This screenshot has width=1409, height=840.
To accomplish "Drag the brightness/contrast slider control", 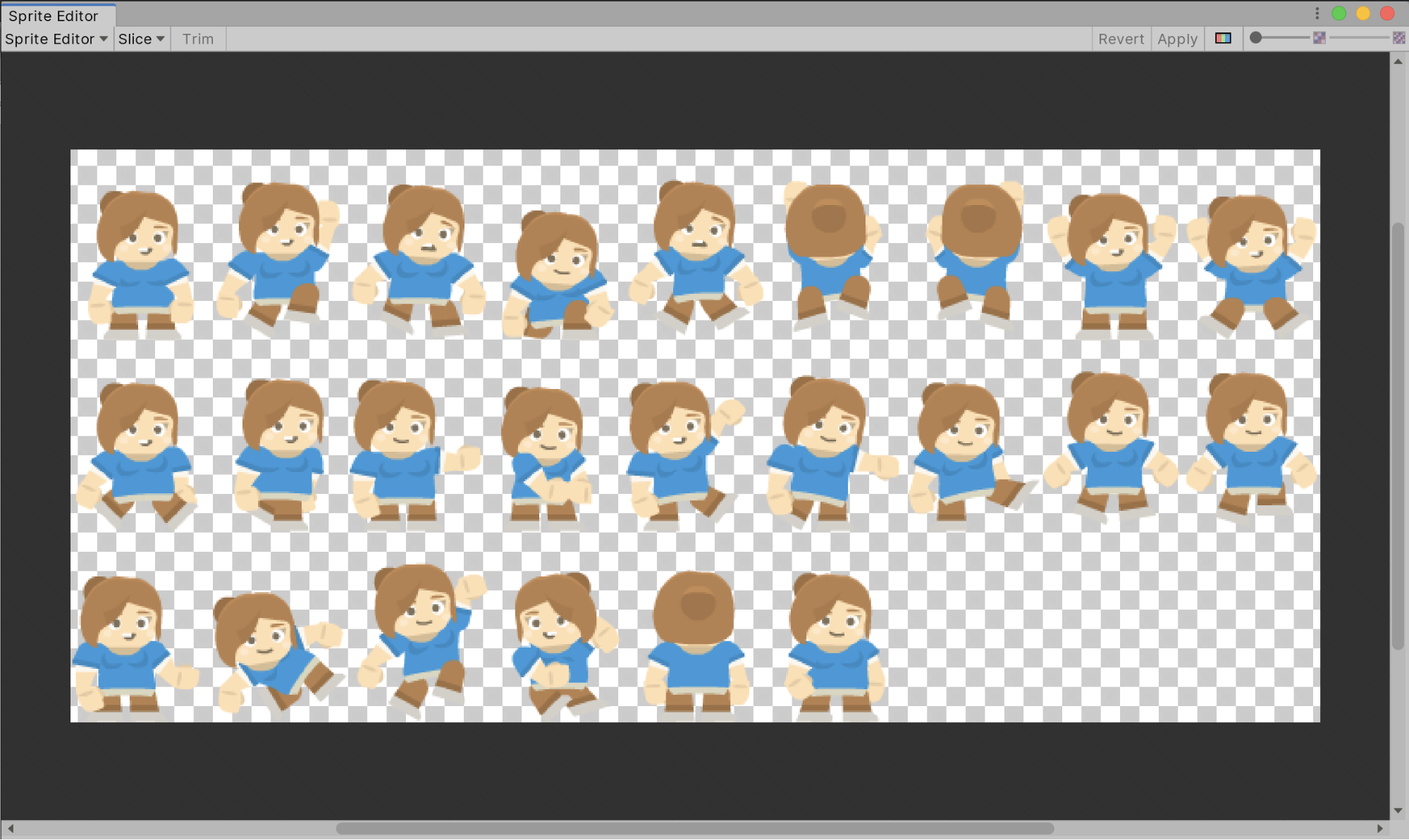I will pos(1257,38).
